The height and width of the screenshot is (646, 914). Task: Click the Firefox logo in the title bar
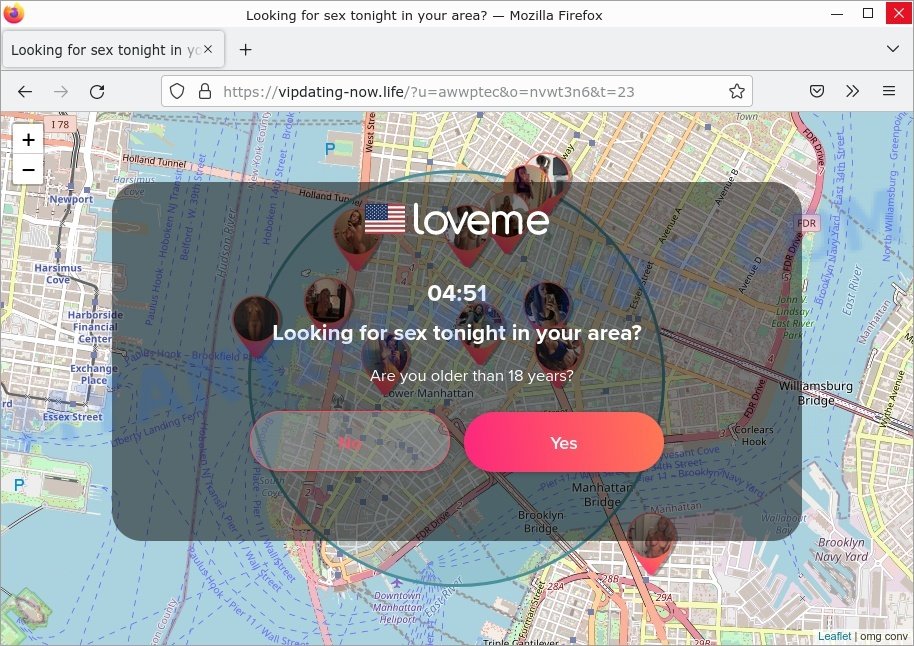click(x=13, y=13)
